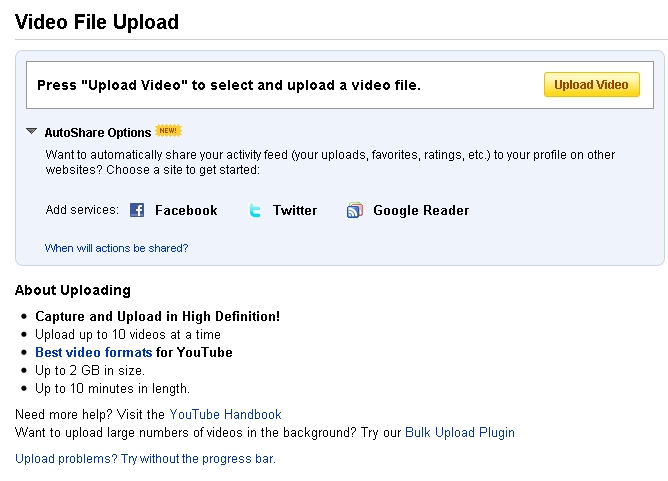668x481 pixels.
Task: Open "When will actions be shared?" link
Action: [x=116, y=248]
